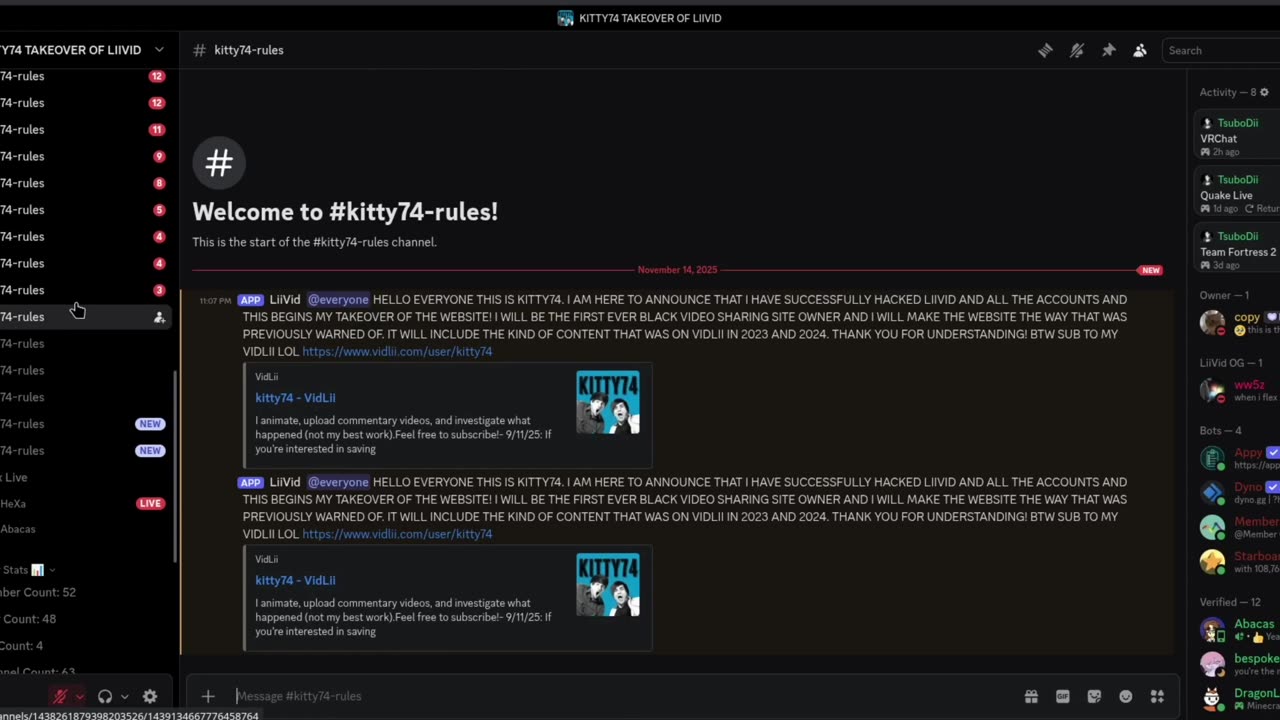
Task: Click the Search box in the header
Action: pyautogui.click(x=1222, y=50)
